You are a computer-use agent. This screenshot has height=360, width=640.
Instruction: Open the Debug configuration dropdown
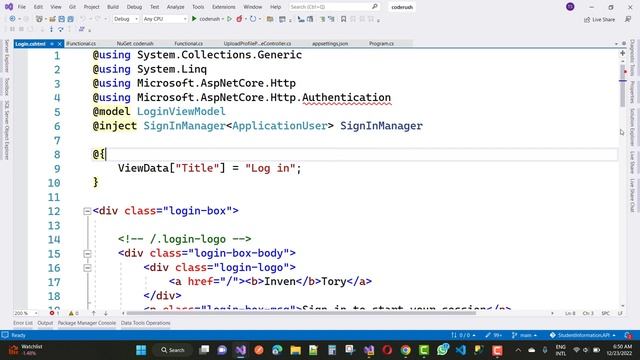coord(126,19)
